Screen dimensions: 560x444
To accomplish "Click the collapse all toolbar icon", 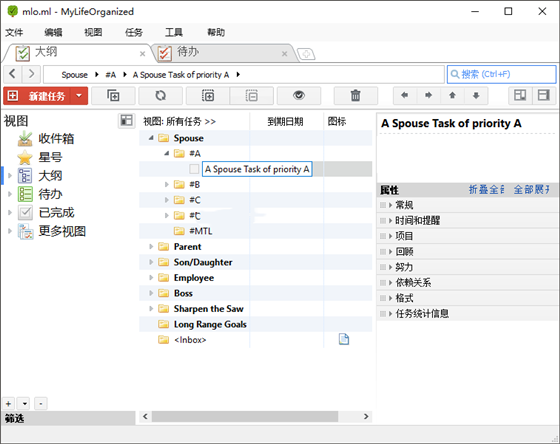I will 252,96.
